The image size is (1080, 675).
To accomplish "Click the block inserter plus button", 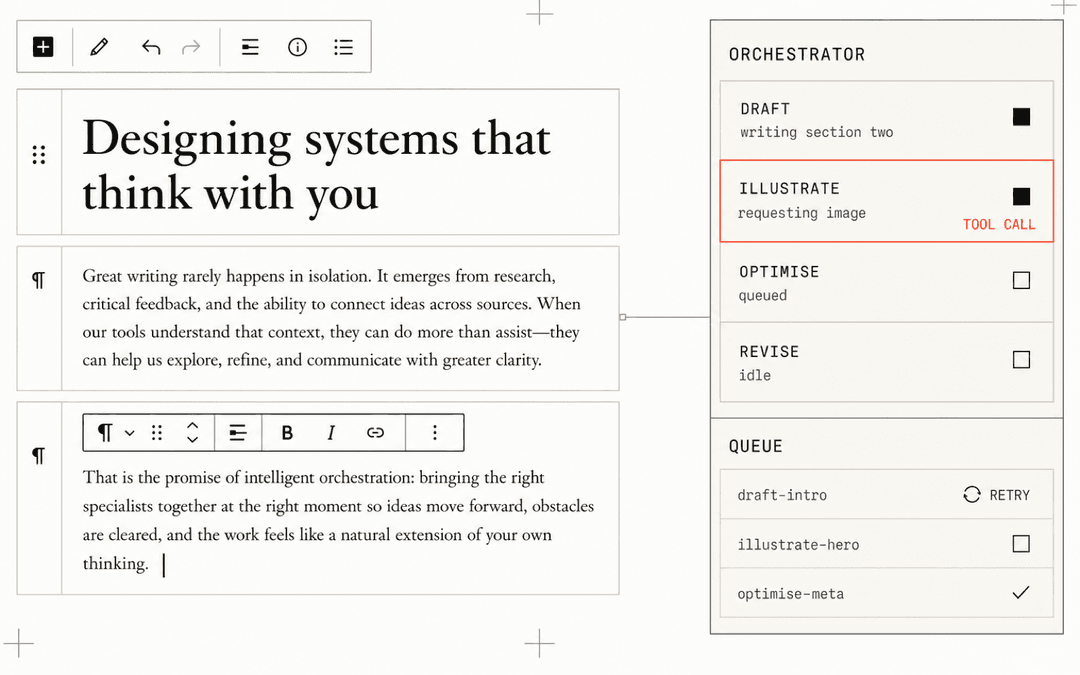I will [43, 47].
